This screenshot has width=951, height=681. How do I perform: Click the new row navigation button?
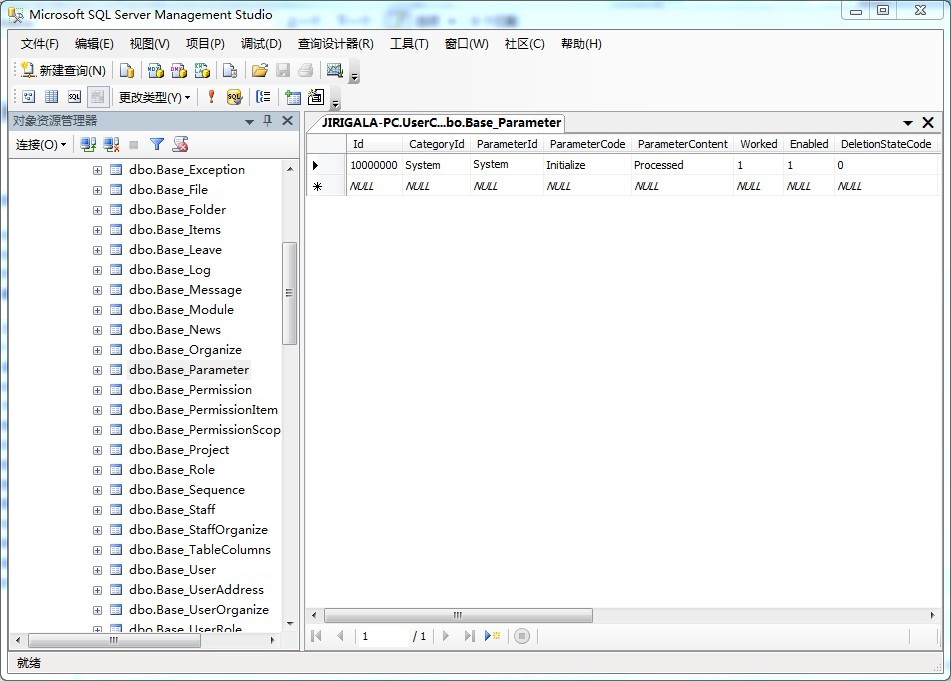click(492, 636)
